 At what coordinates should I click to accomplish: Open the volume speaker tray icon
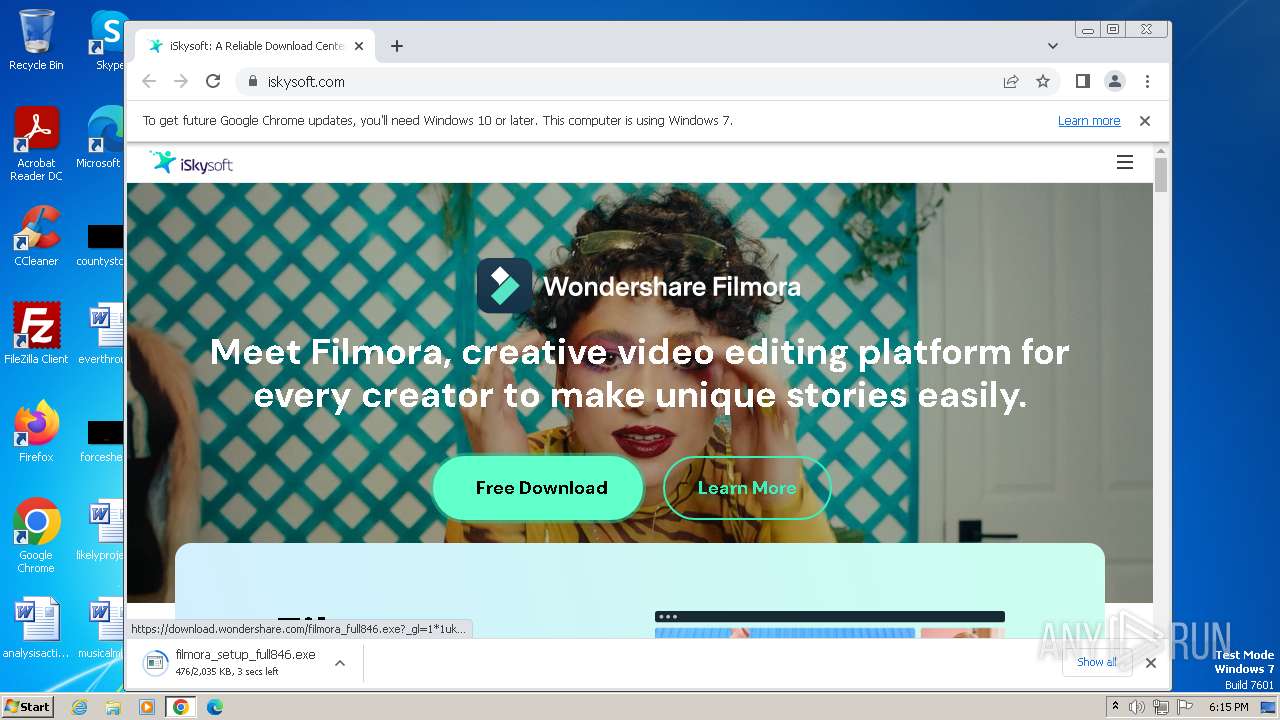tap(1137, 707)
